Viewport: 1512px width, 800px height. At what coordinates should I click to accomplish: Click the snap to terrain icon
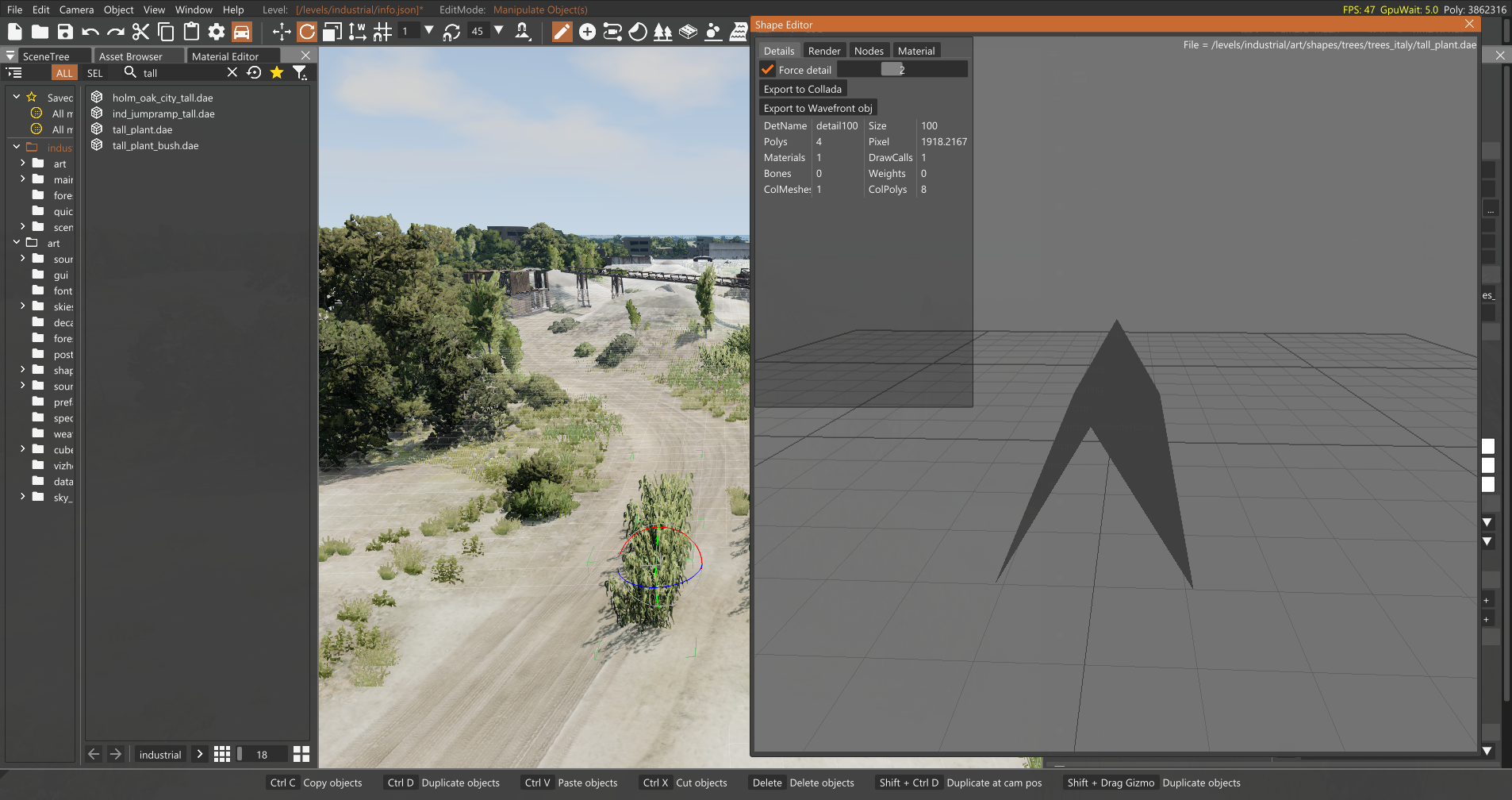(523, 32)
